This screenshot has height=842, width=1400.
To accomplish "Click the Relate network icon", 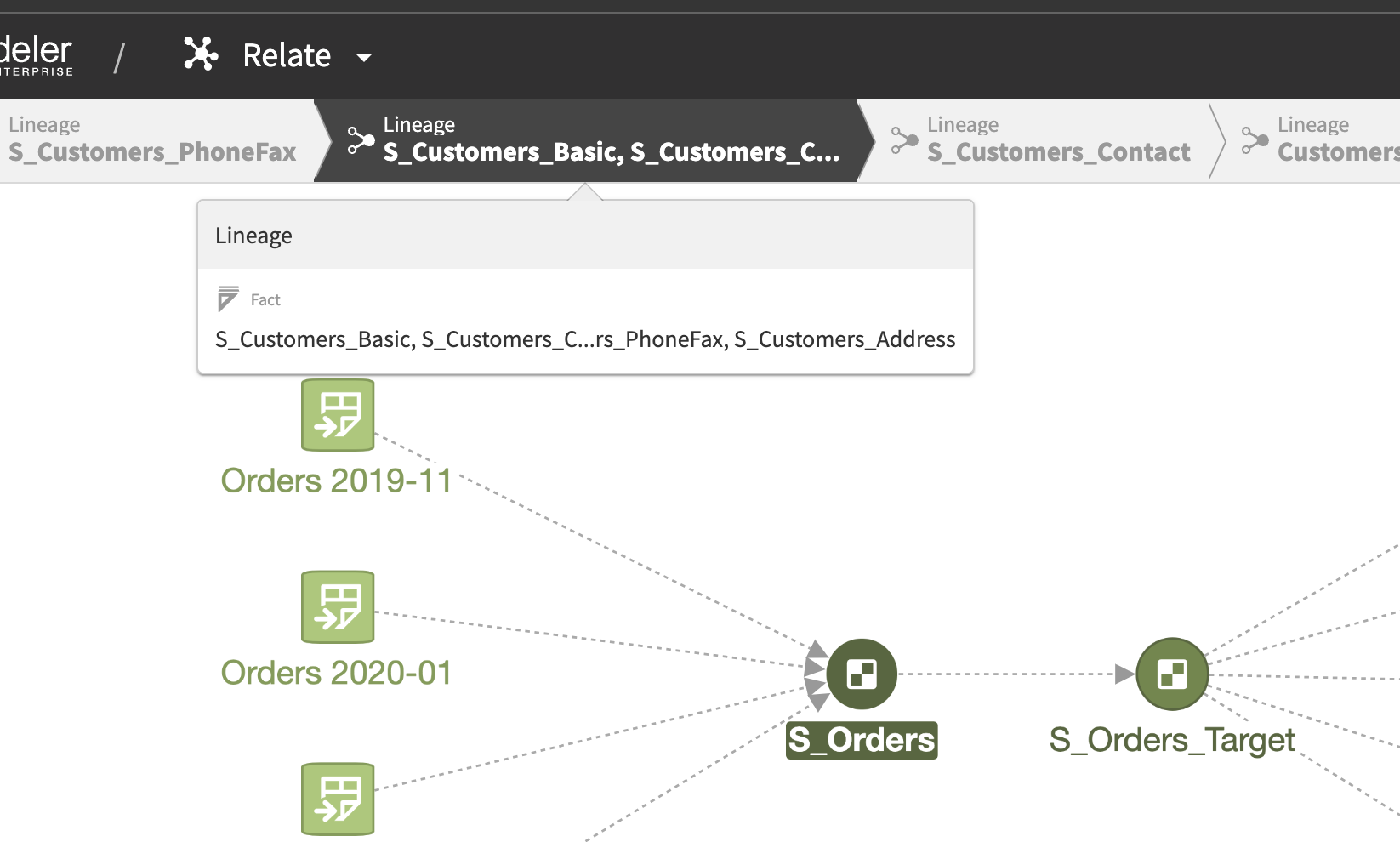I will coord(201,54).
